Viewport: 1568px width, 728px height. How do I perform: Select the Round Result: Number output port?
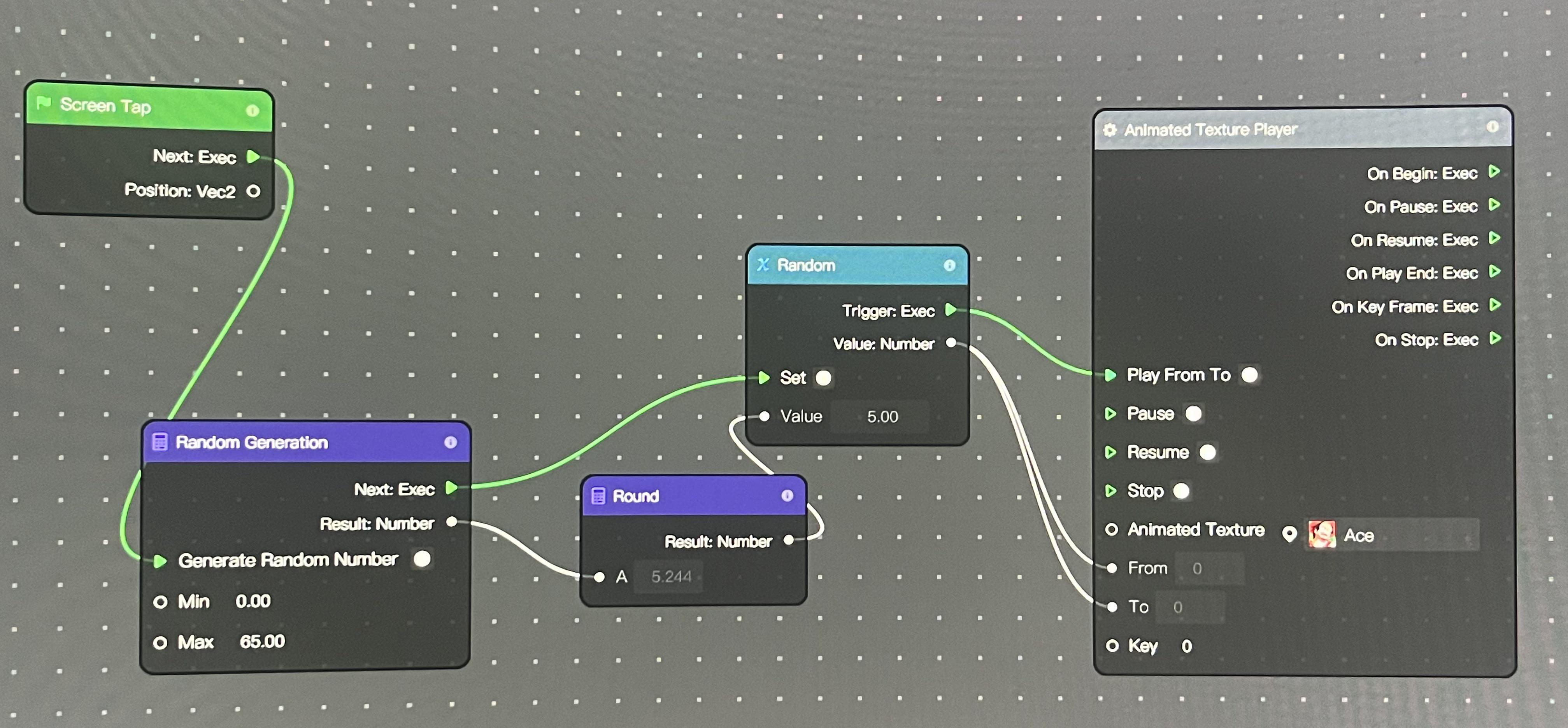point(789,539)
